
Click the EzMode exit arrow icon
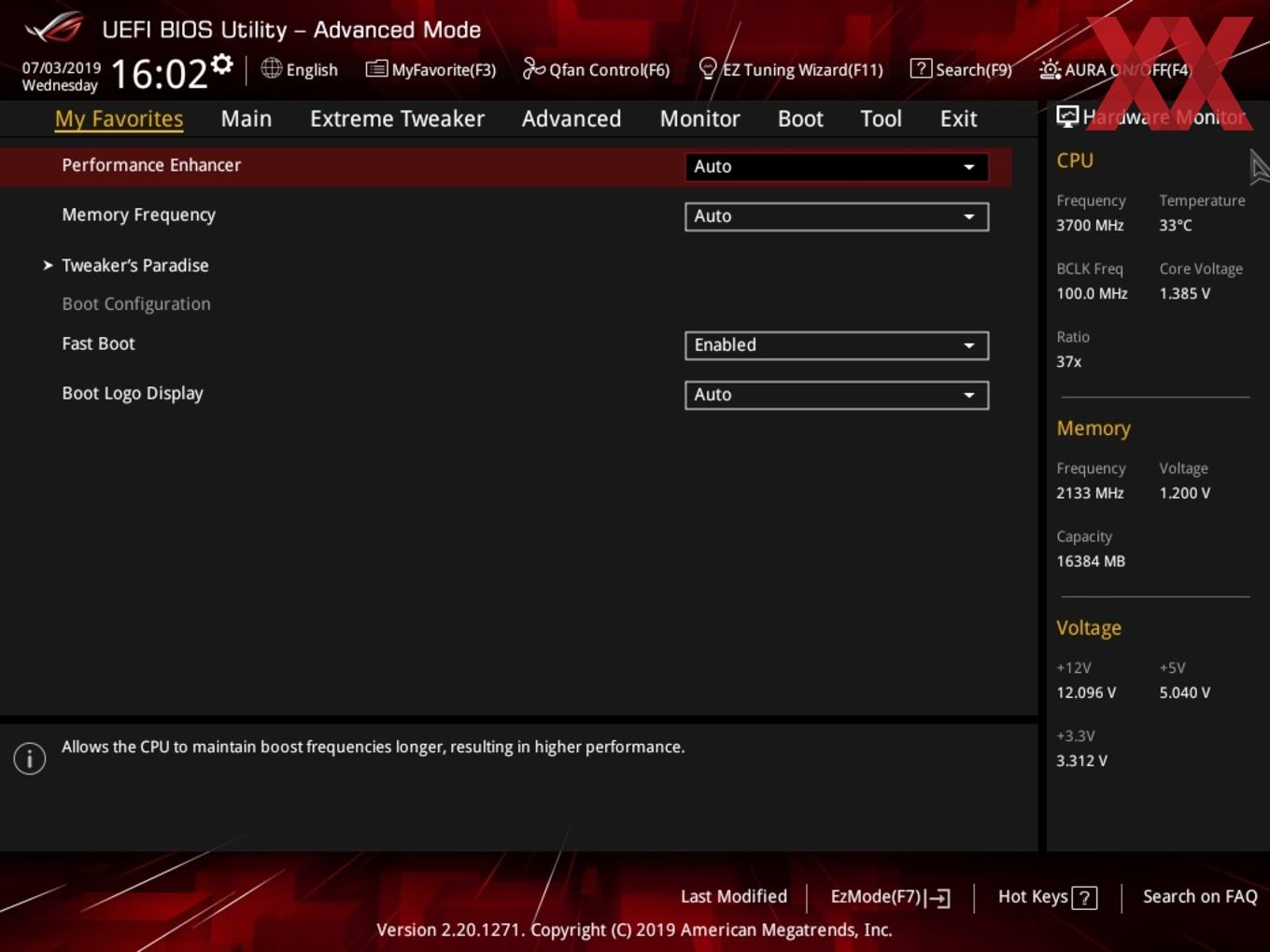click(939, 898)
